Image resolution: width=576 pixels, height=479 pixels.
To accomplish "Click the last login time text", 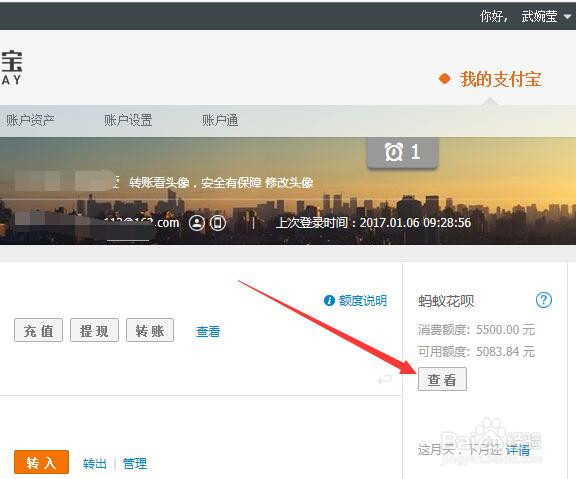I will point(373,223).
